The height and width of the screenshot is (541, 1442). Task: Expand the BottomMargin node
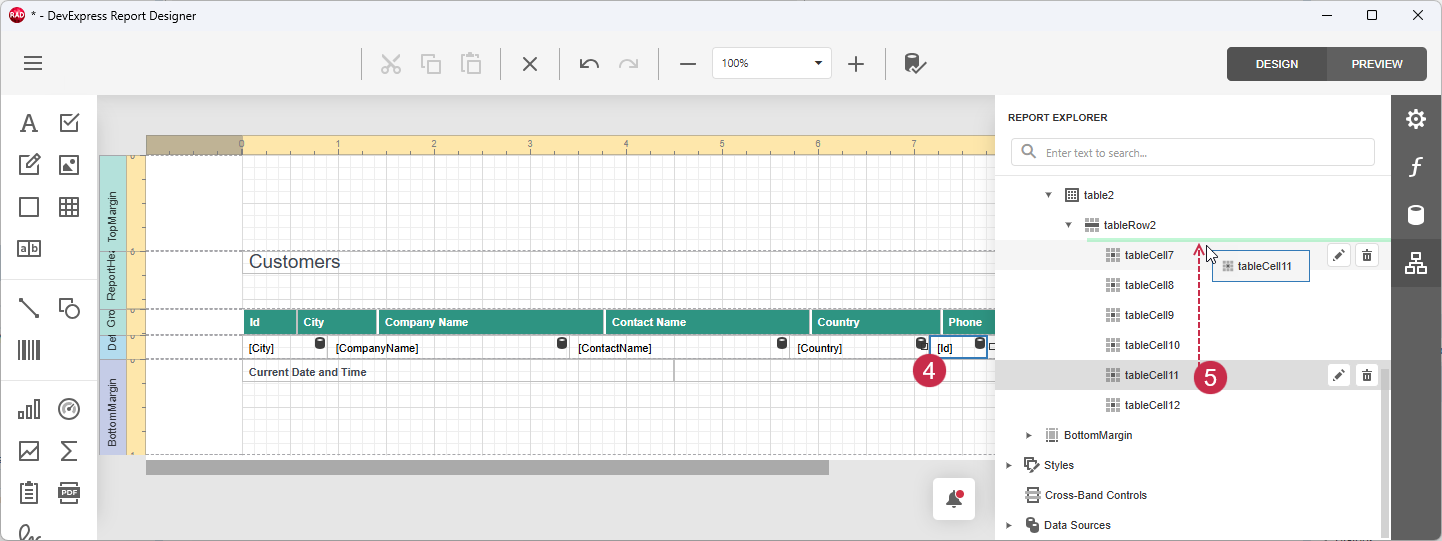pyautogui.click(x=1029, y=435)
